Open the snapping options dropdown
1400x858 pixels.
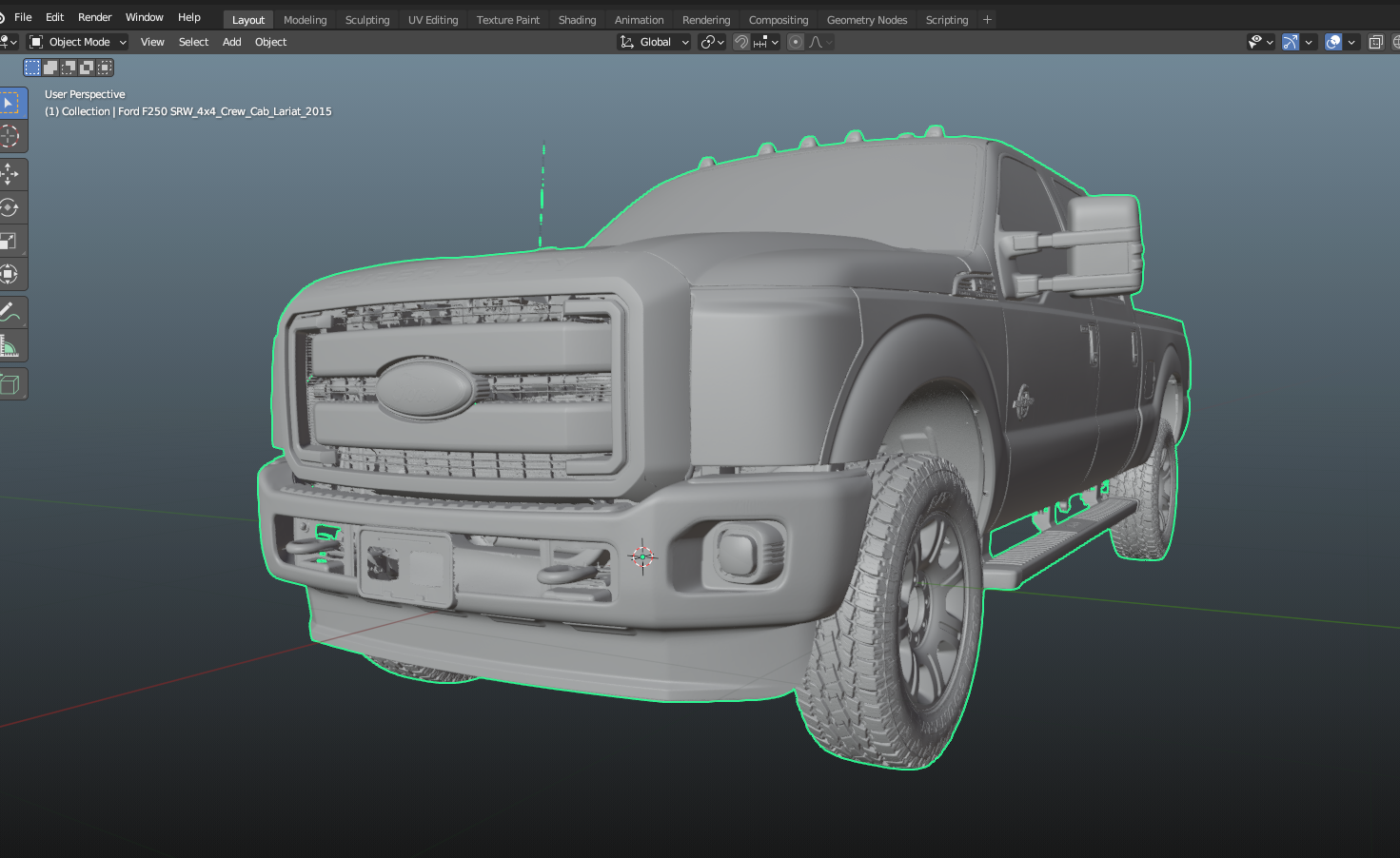[766, 42]
